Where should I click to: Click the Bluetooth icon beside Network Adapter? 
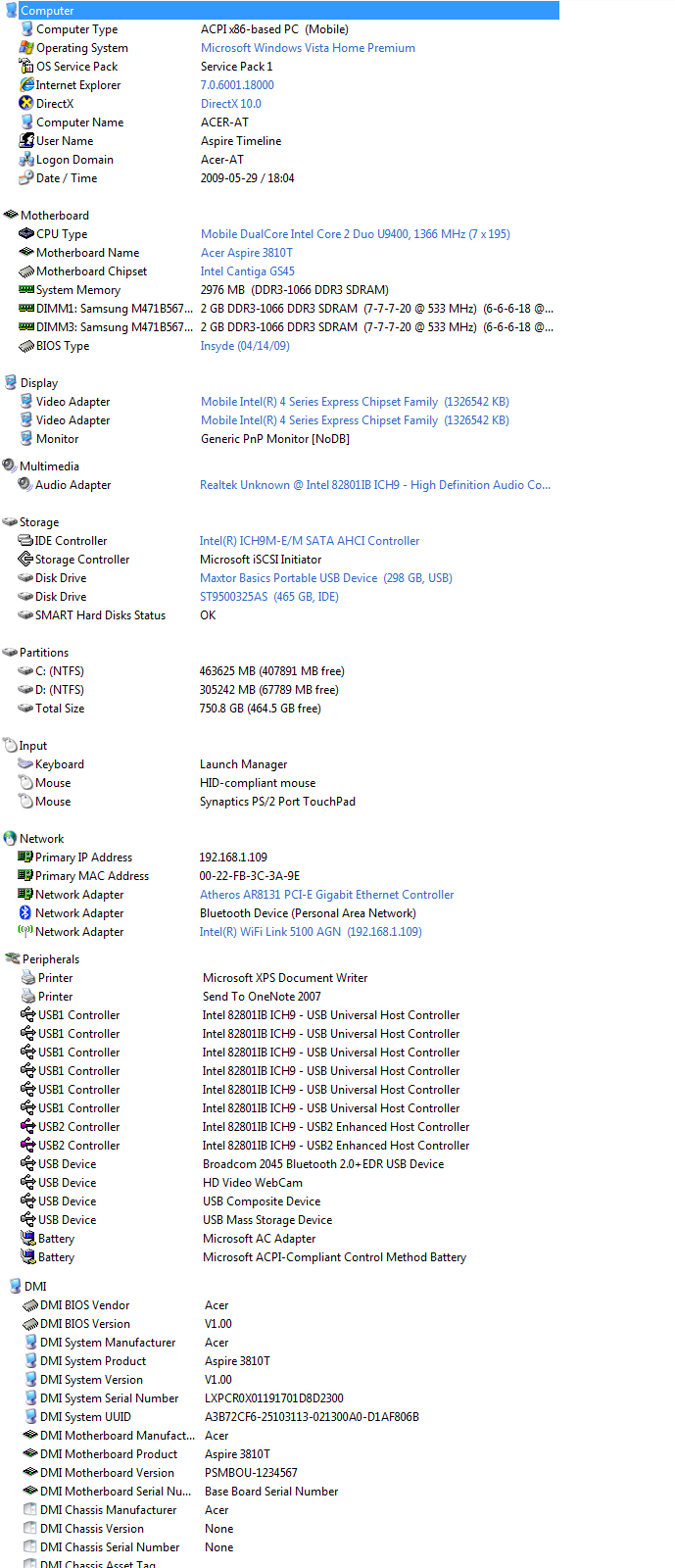(25, 913)
